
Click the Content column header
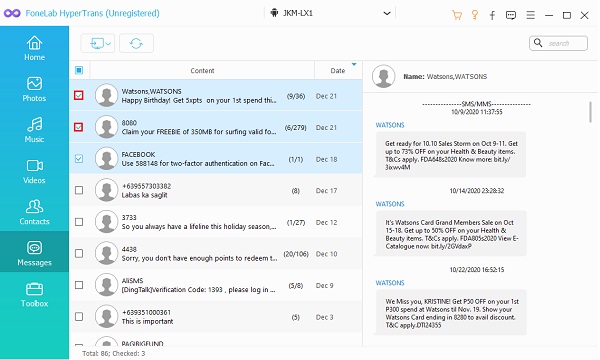[x=202, y=70]
